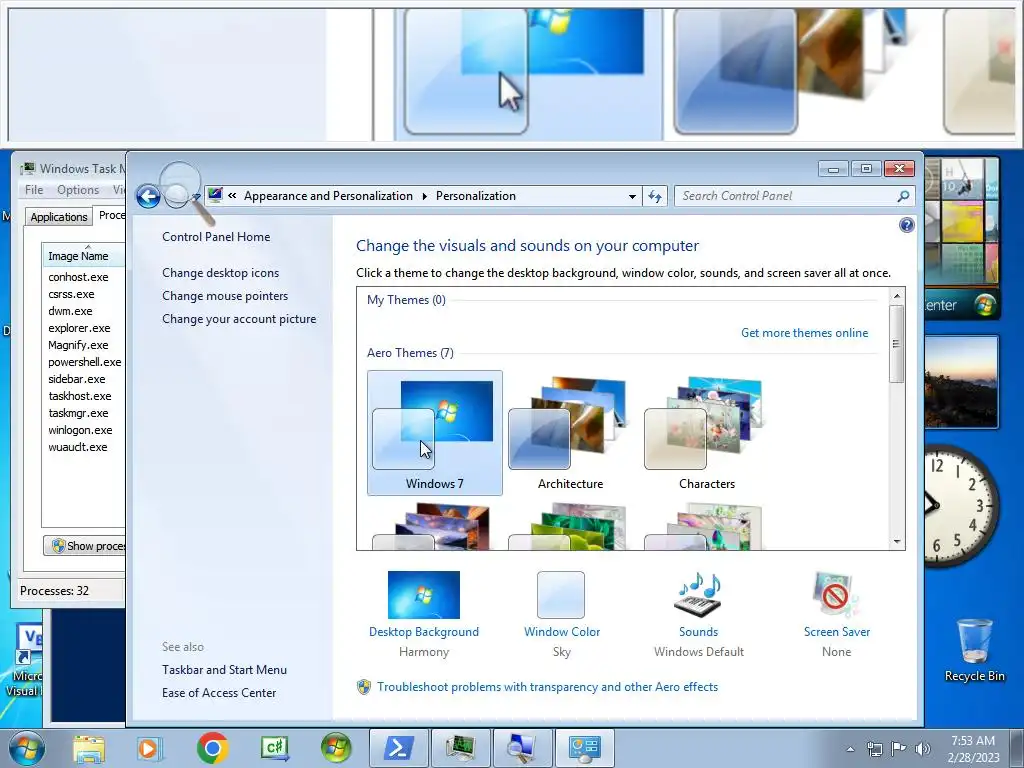
Task: Launch Windows Media Player from taskbar
Action: 150,749
